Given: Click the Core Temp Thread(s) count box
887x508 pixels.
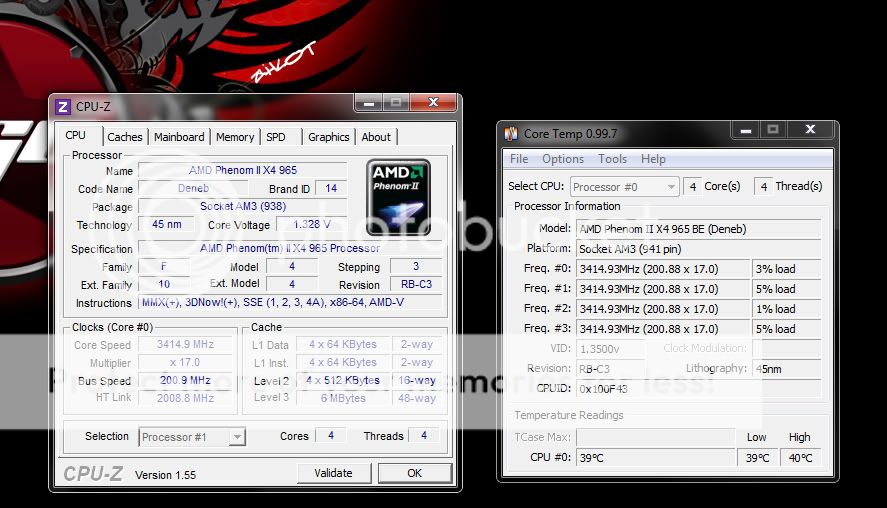Looking at the screenshot, I should 764,186.
